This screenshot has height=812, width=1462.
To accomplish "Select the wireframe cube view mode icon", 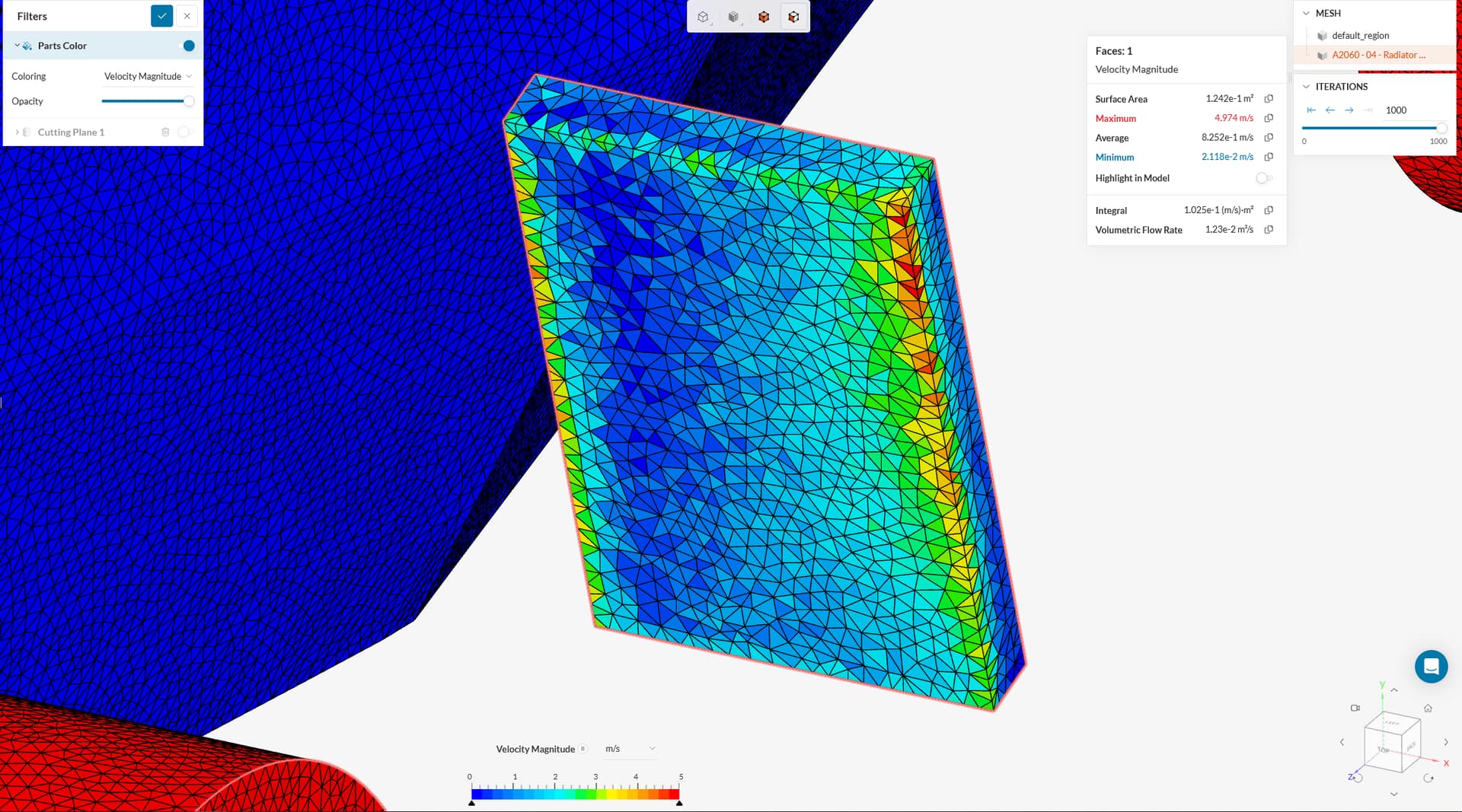I will click(x=702, y=16).
